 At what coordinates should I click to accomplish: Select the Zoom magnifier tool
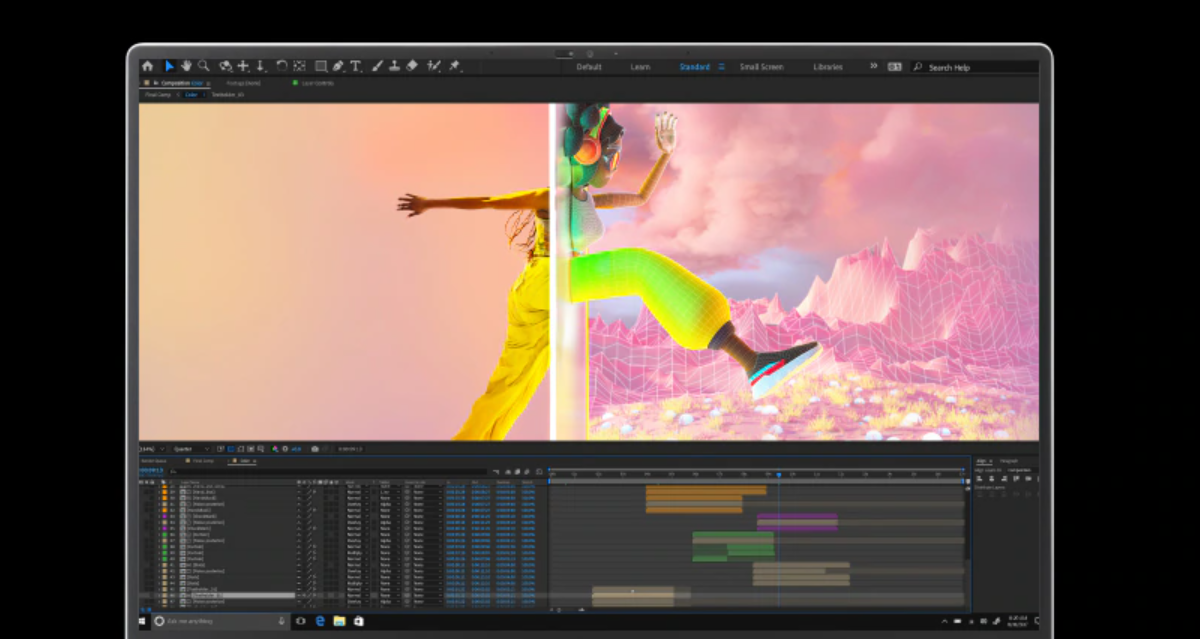pyautogui.click(x=203, y=66)
